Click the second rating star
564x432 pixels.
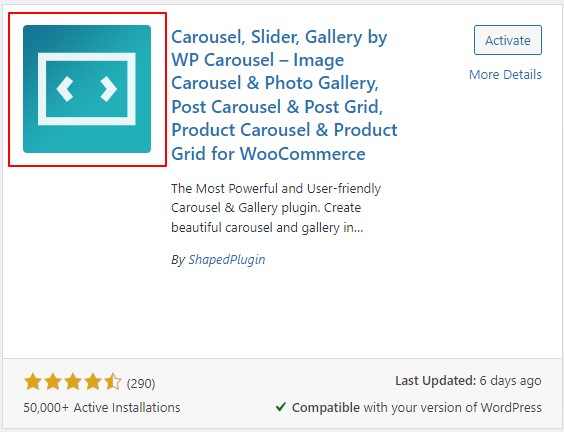53,382
